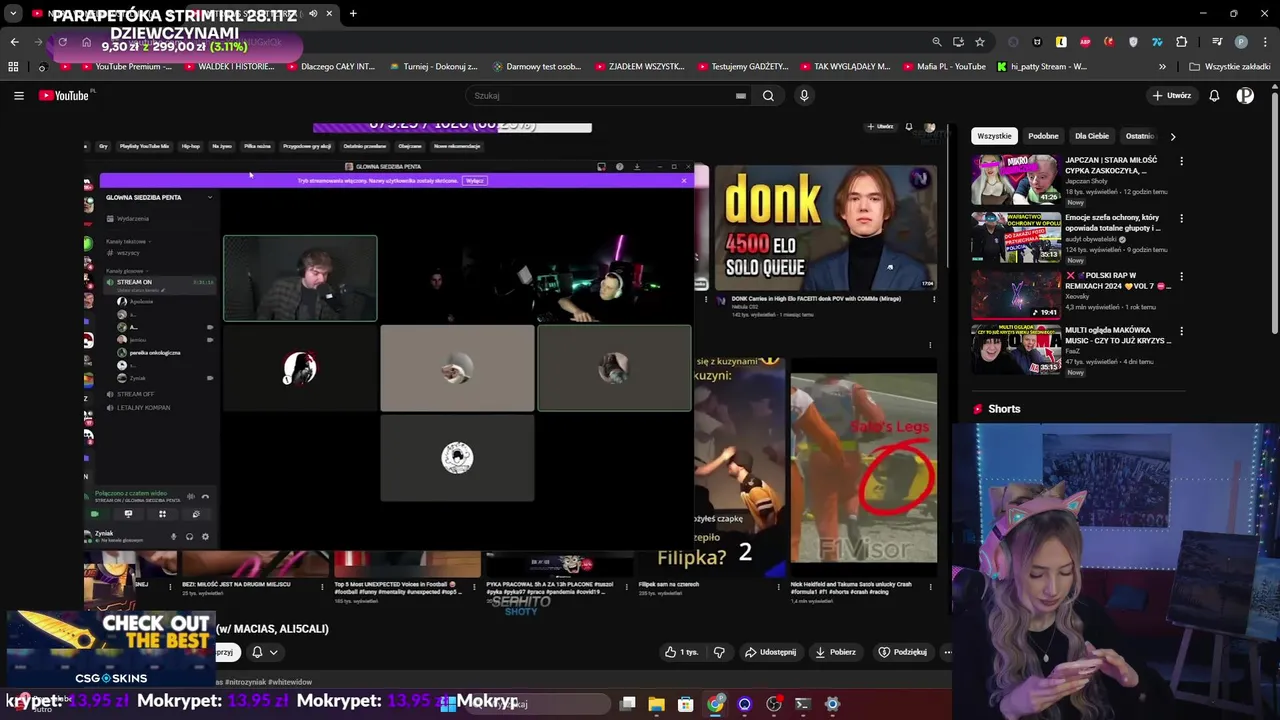Click the Chrome icon in the taskbar
The width and height of the screenshot is (1280, 720).
click(715, 704)
